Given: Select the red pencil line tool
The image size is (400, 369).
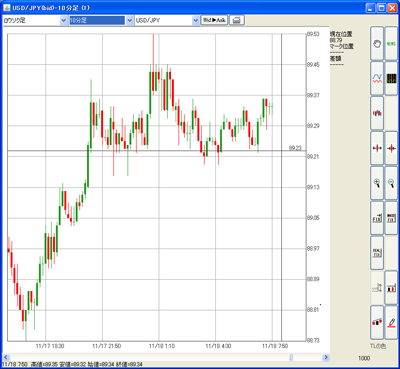Looking at the screenshot, I should click(391, 322).
